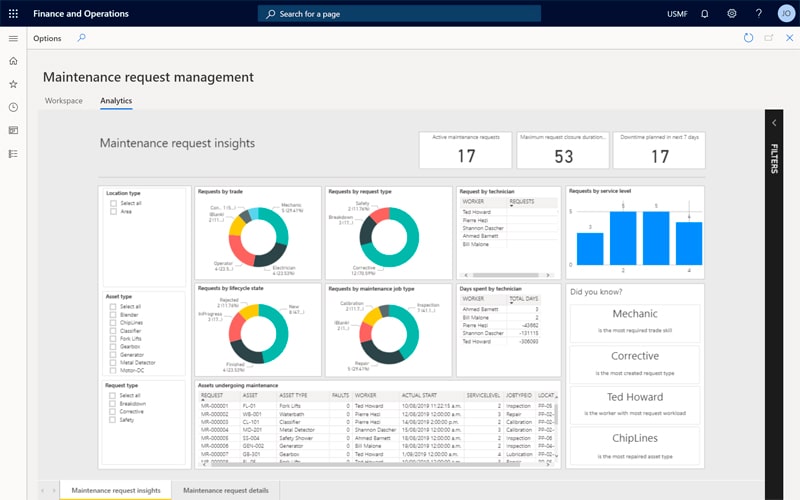The width and height of the screenshot is (800, 500).
Task: Open Modules list icon in sidebar
Action: (x=13, y=153)
